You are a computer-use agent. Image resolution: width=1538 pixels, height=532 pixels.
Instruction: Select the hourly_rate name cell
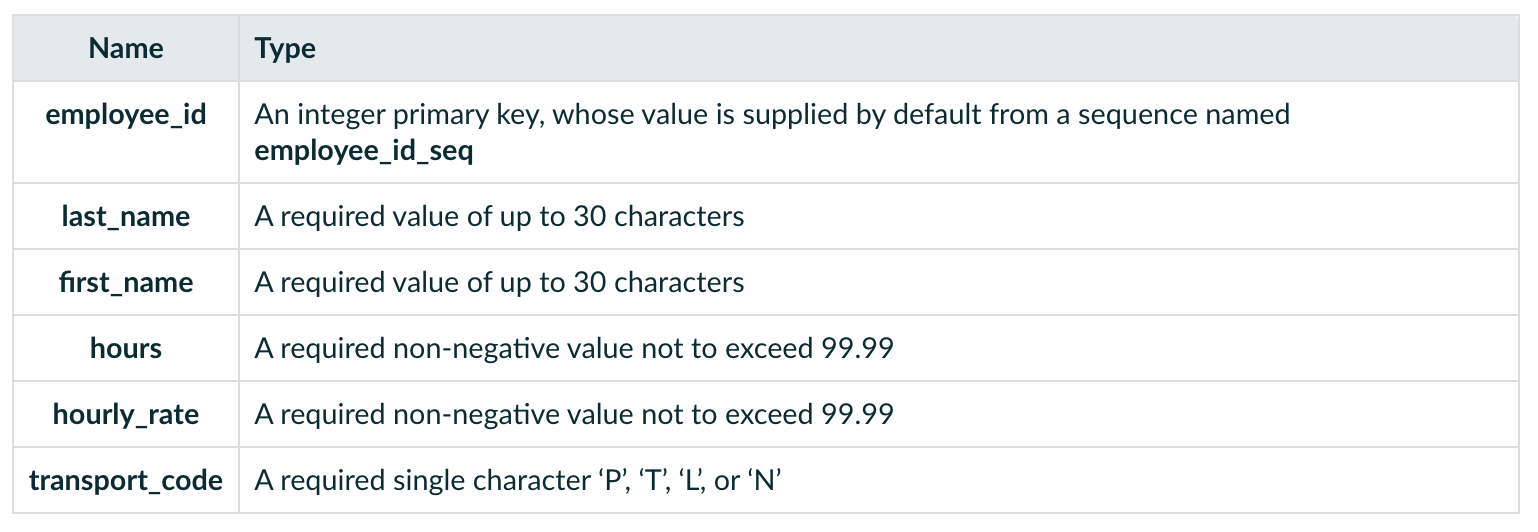coord(126,414)
